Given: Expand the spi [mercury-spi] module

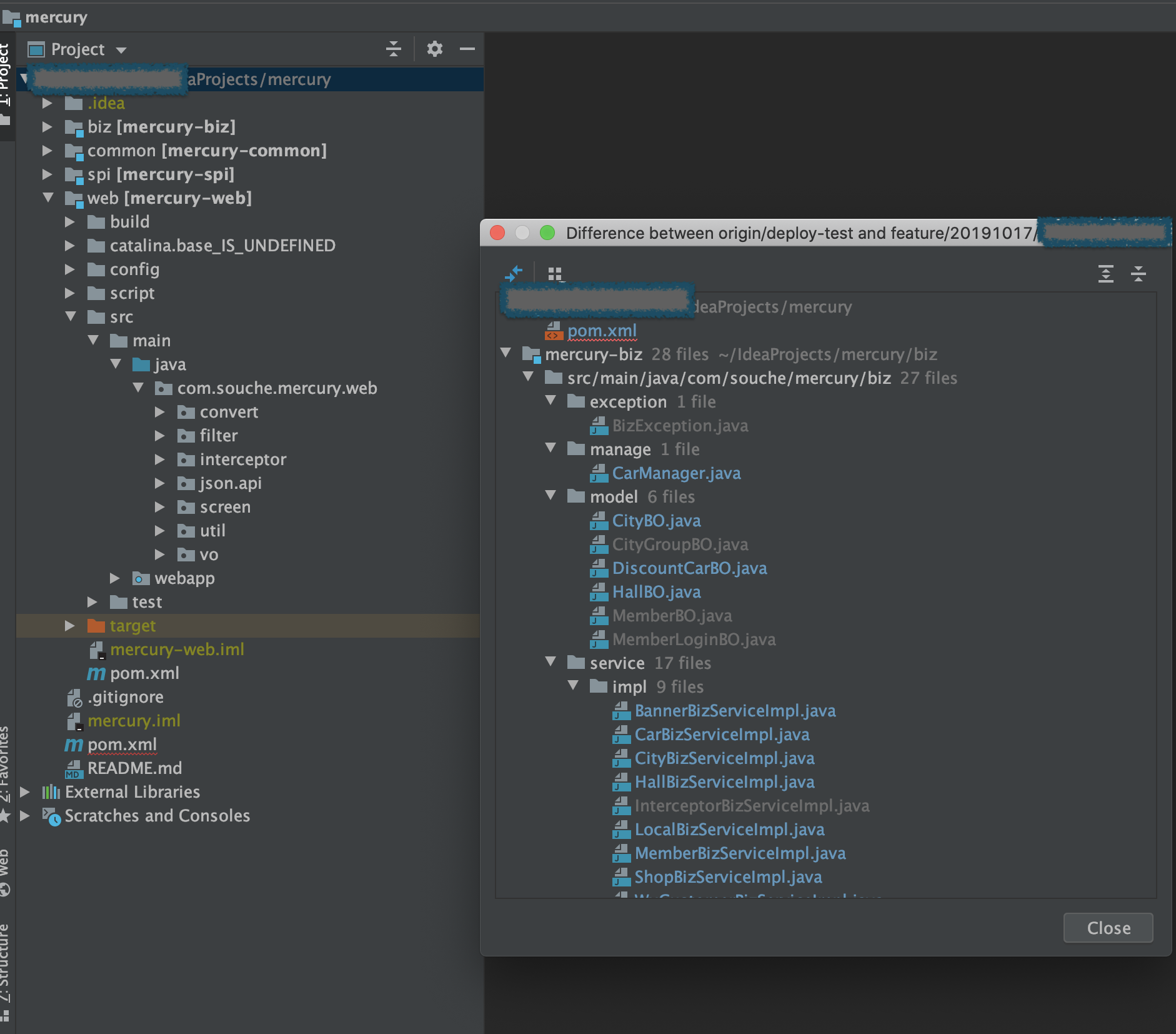Looking at the screenshot, I should coord(47,174).
